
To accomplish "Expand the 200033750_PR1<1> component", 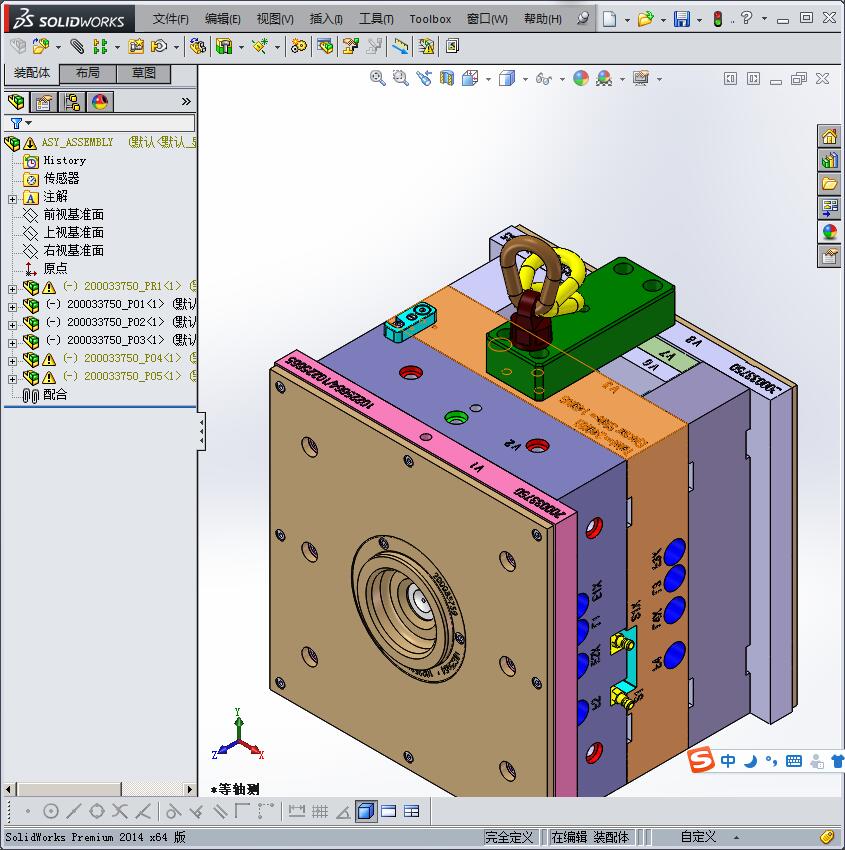I will (x=12, y=289).
